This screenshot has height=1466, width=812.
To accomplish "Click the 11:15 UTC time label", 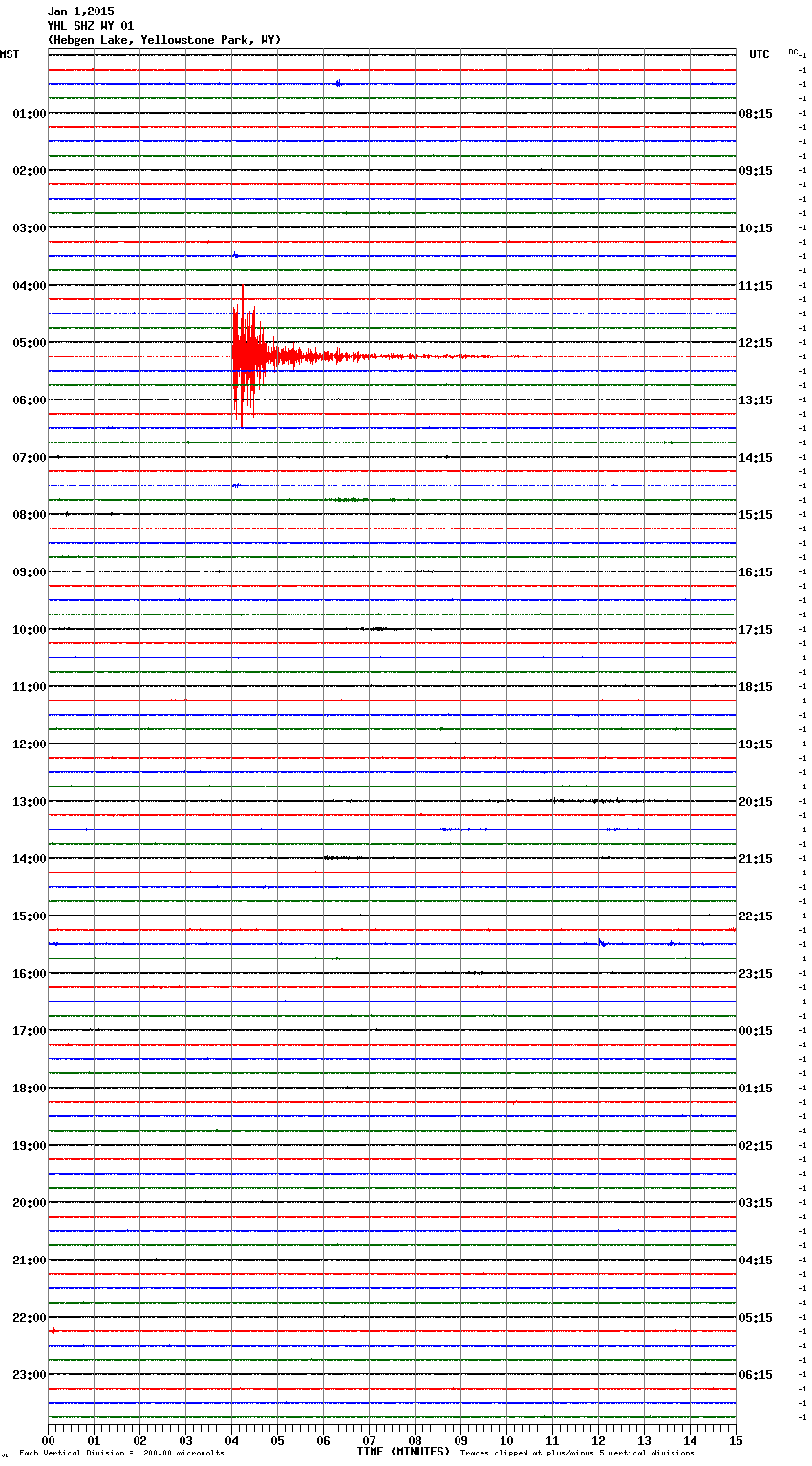I will 756,286.
